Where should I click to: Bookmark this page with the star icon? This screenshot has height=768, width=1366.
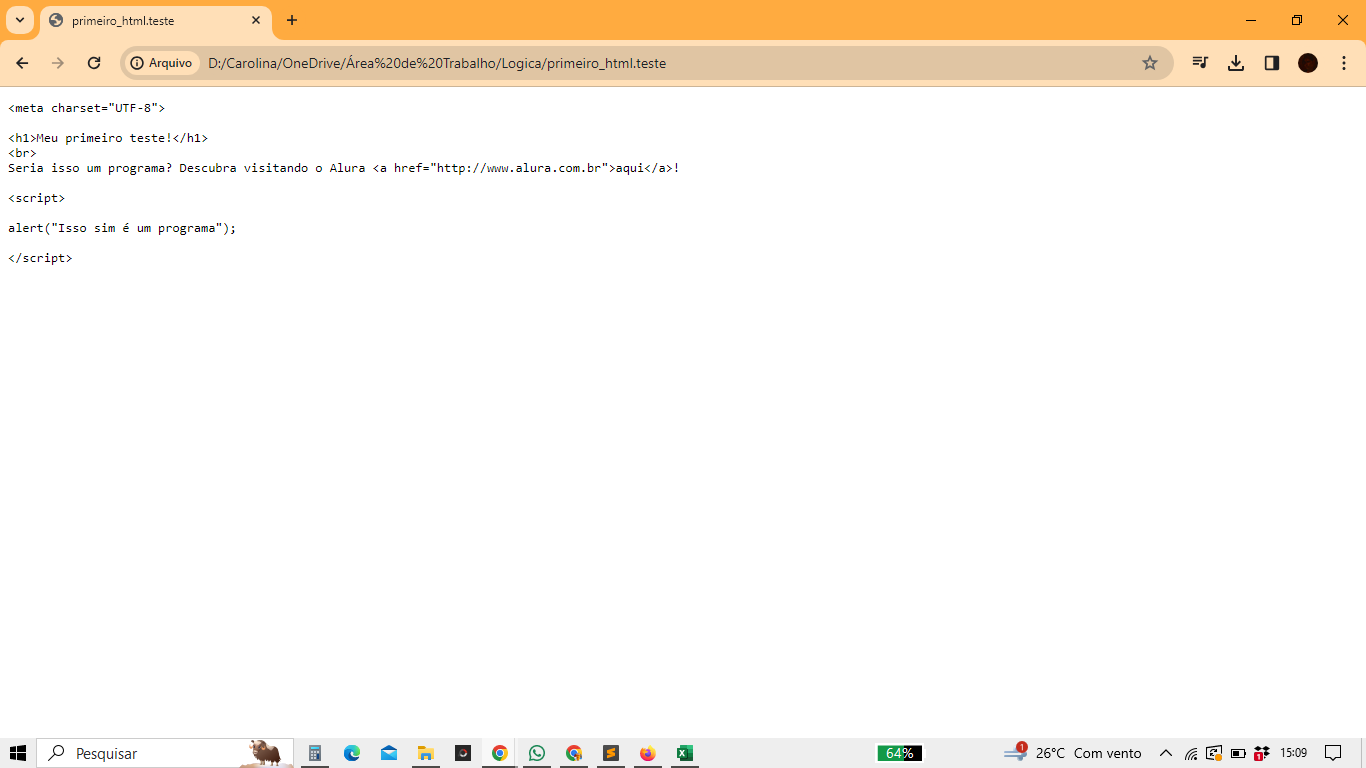point(1150,63)
